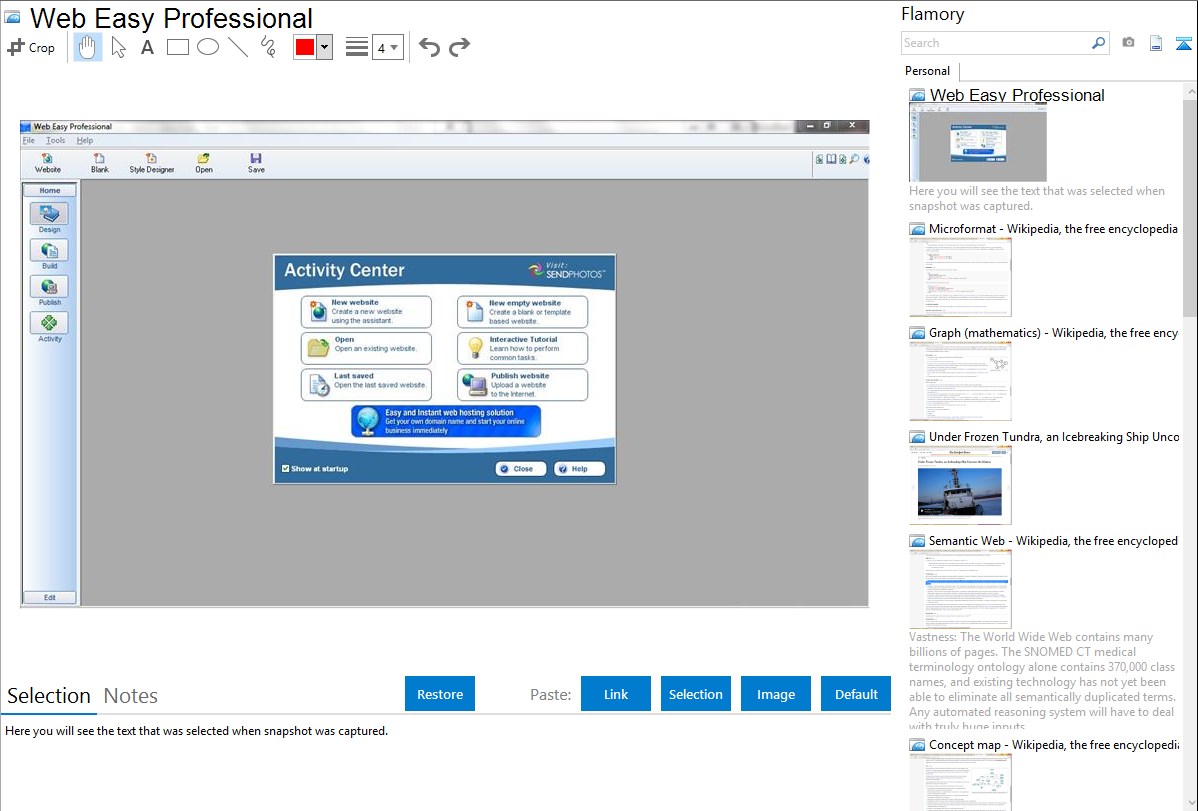Toggle the Show at startup checkbox
The image size is (1198, 811).
click(x=286, y=469)
